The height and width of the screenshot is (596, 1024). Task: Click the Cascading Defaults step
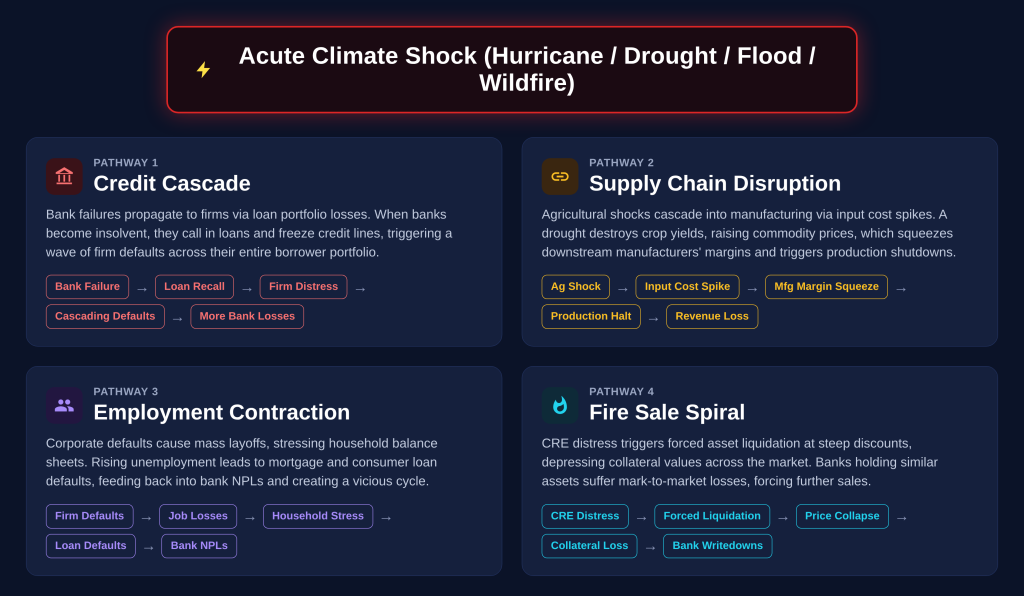[x=105, y=317]
